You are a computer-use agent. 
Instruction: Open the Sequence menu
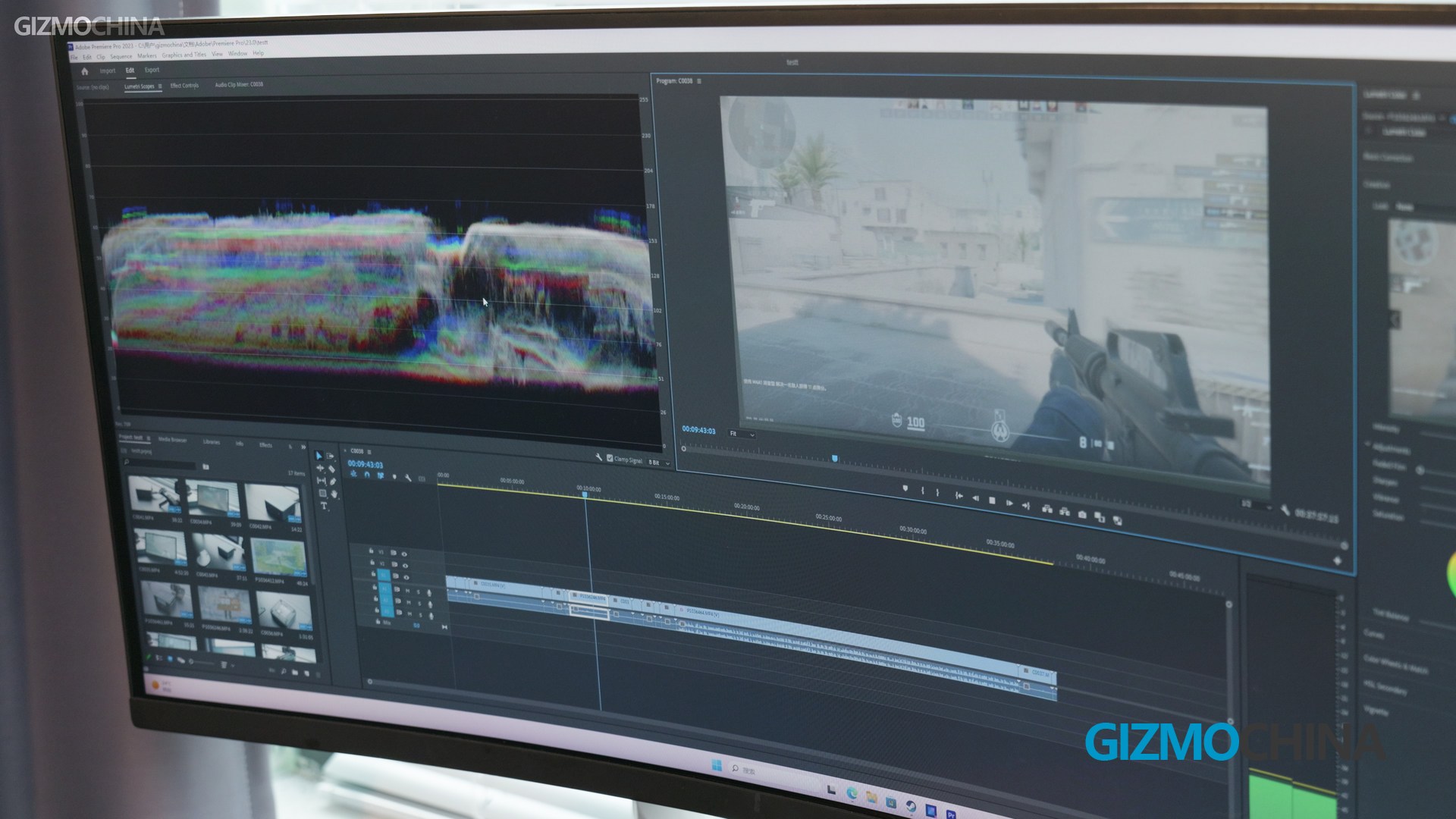pyautogui.click(x=121, y=56)
